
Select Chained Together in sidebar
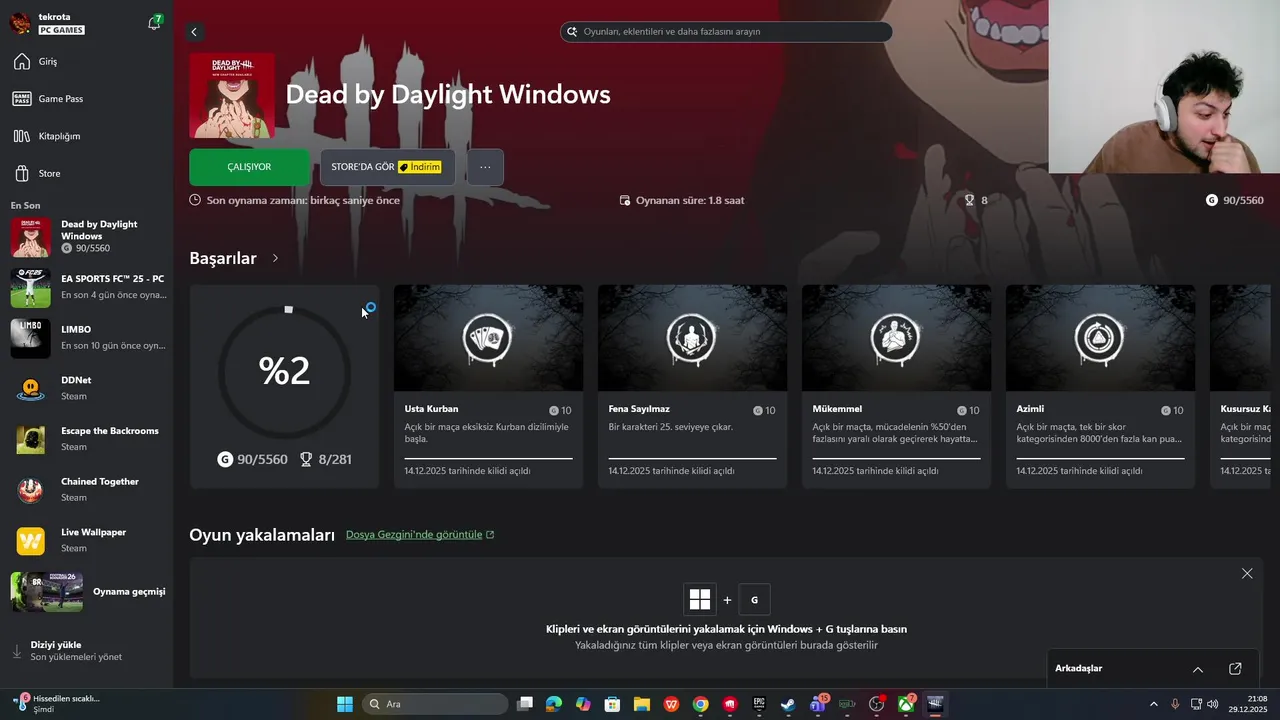(x=87, y=490)
